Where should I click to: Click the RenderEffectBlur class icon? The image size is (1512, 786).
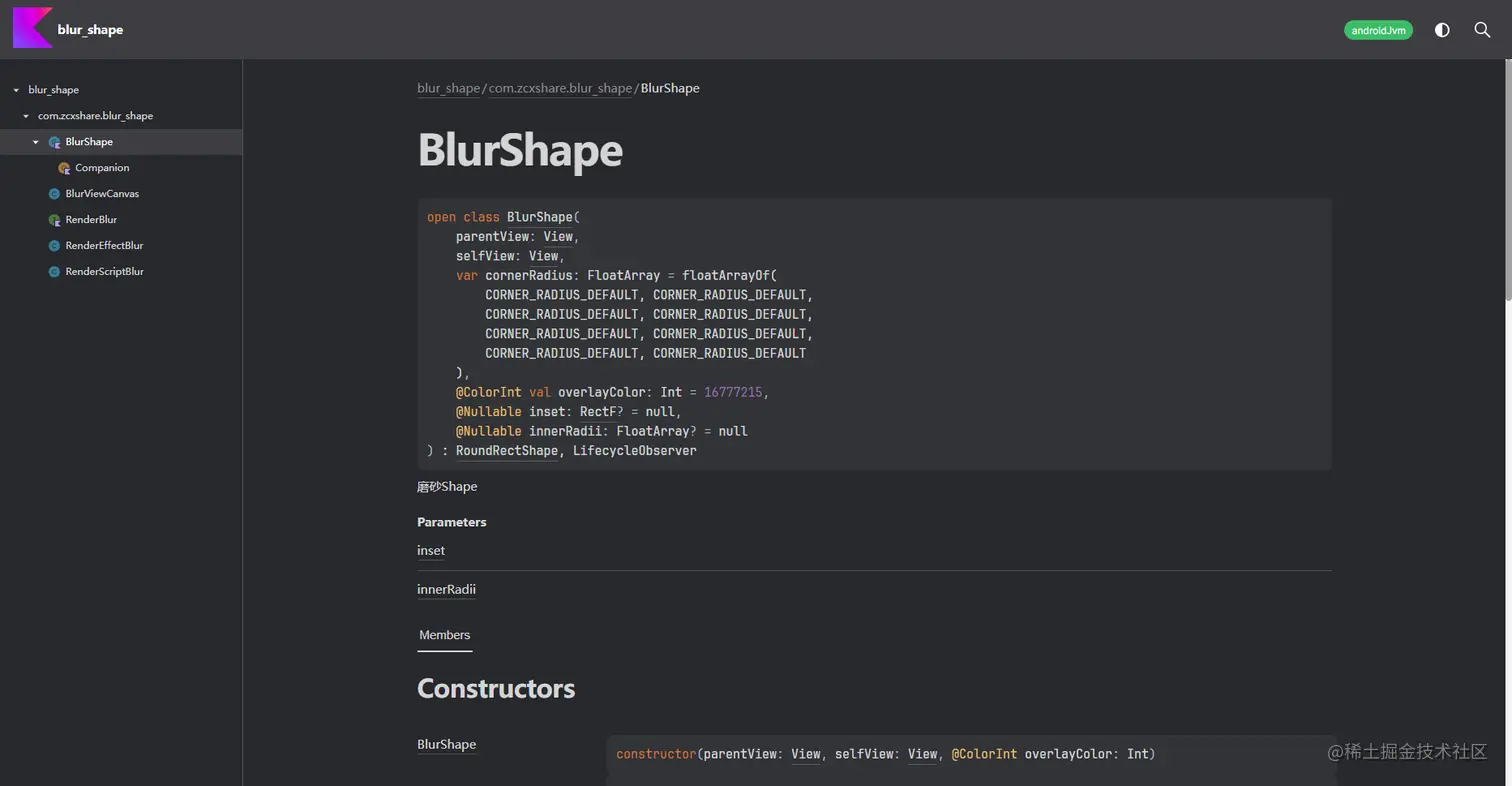tap(52, 245)
